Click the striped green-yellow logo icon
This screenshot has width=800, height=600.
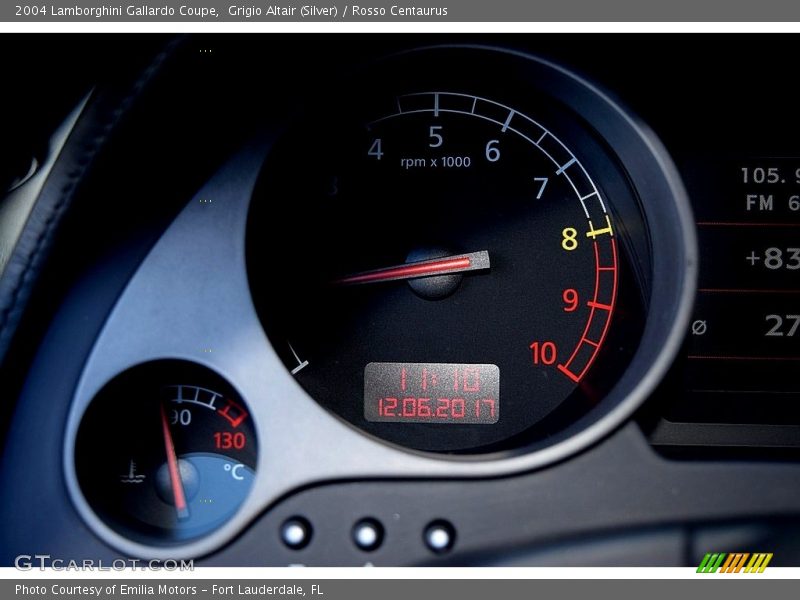click(x=735, y=563)
